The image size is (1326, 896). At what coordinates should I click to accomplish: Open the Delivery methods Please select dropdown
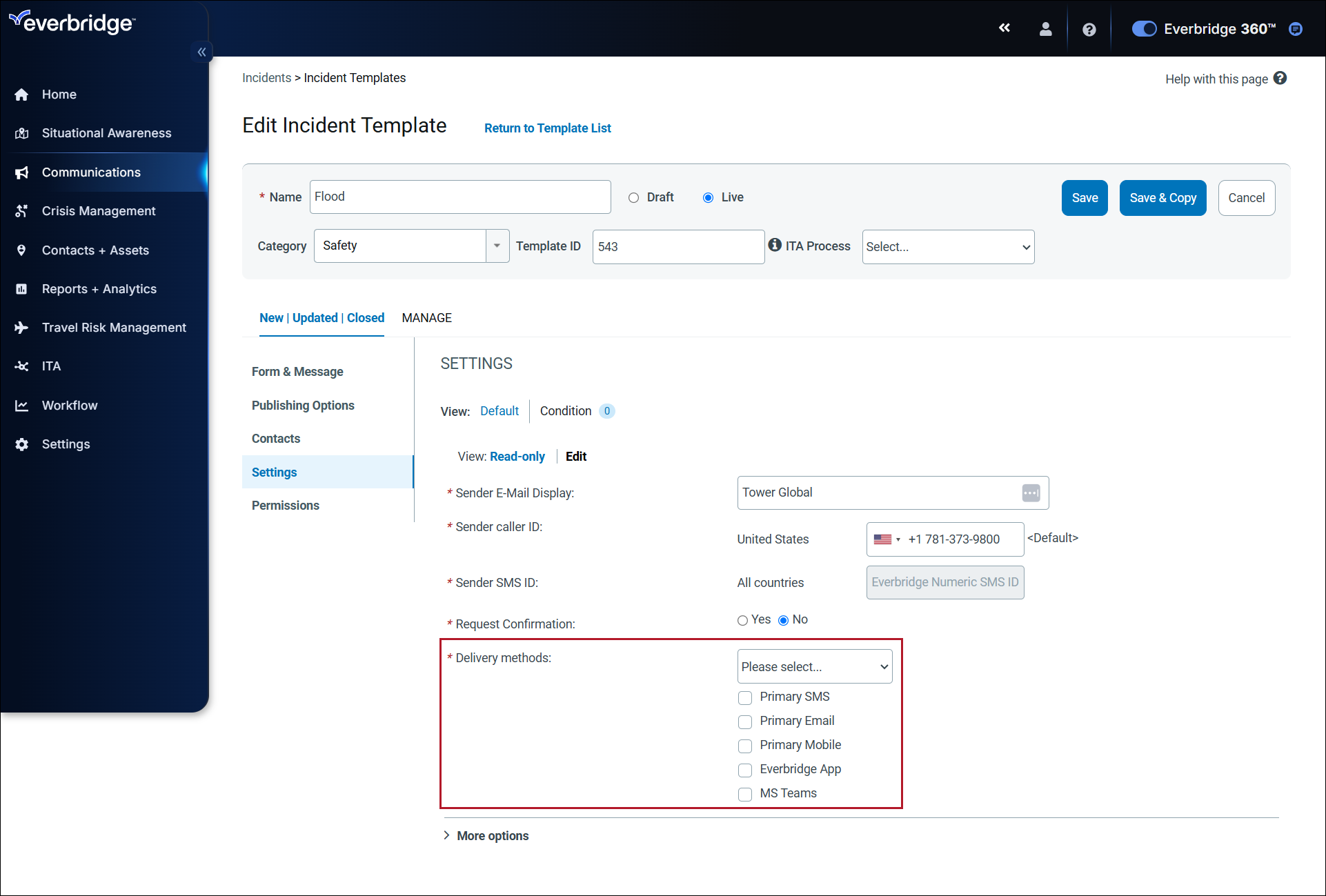tap(815, 666)
